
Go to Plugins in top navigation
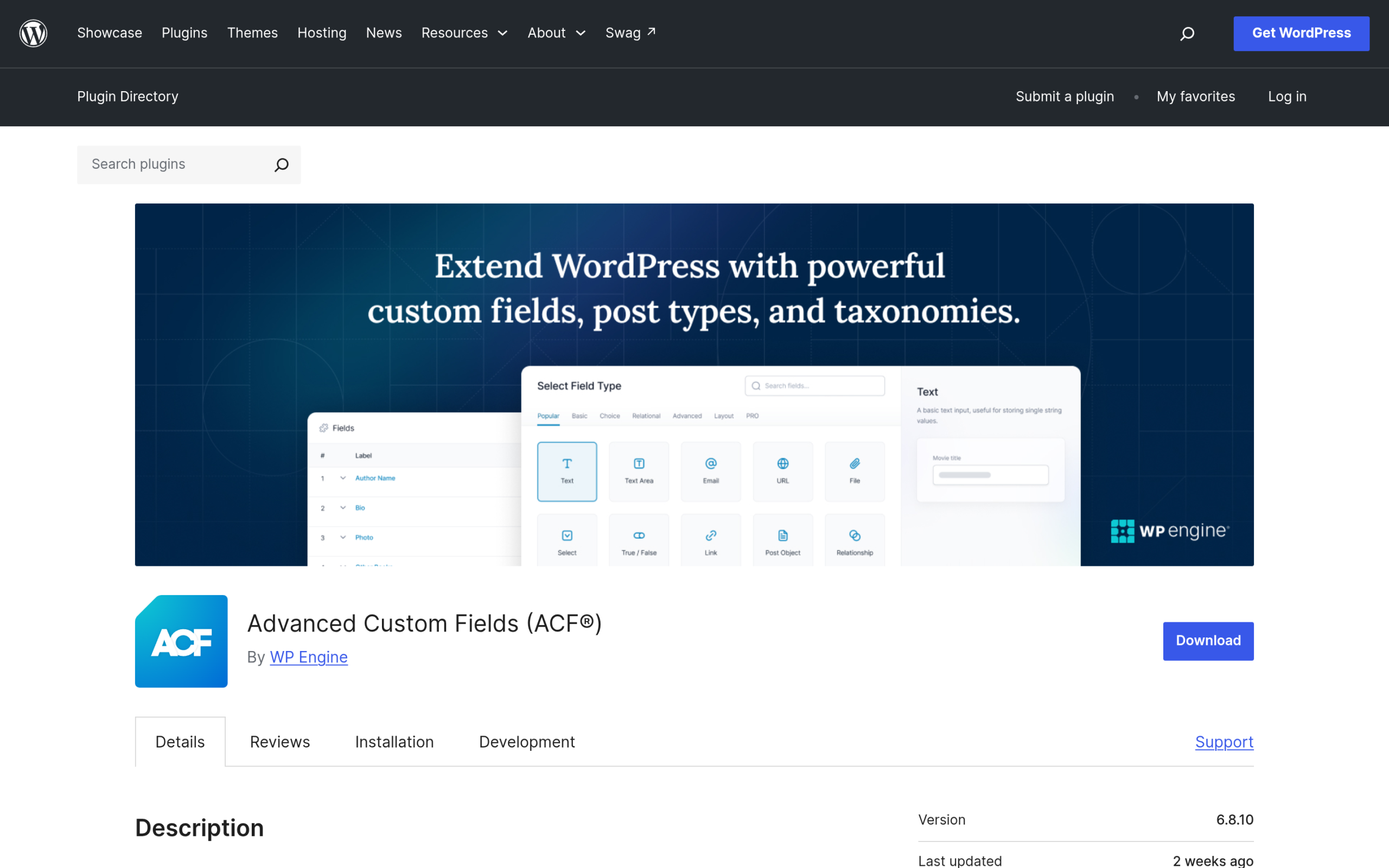pyautogui.click(x=184, y=33)
